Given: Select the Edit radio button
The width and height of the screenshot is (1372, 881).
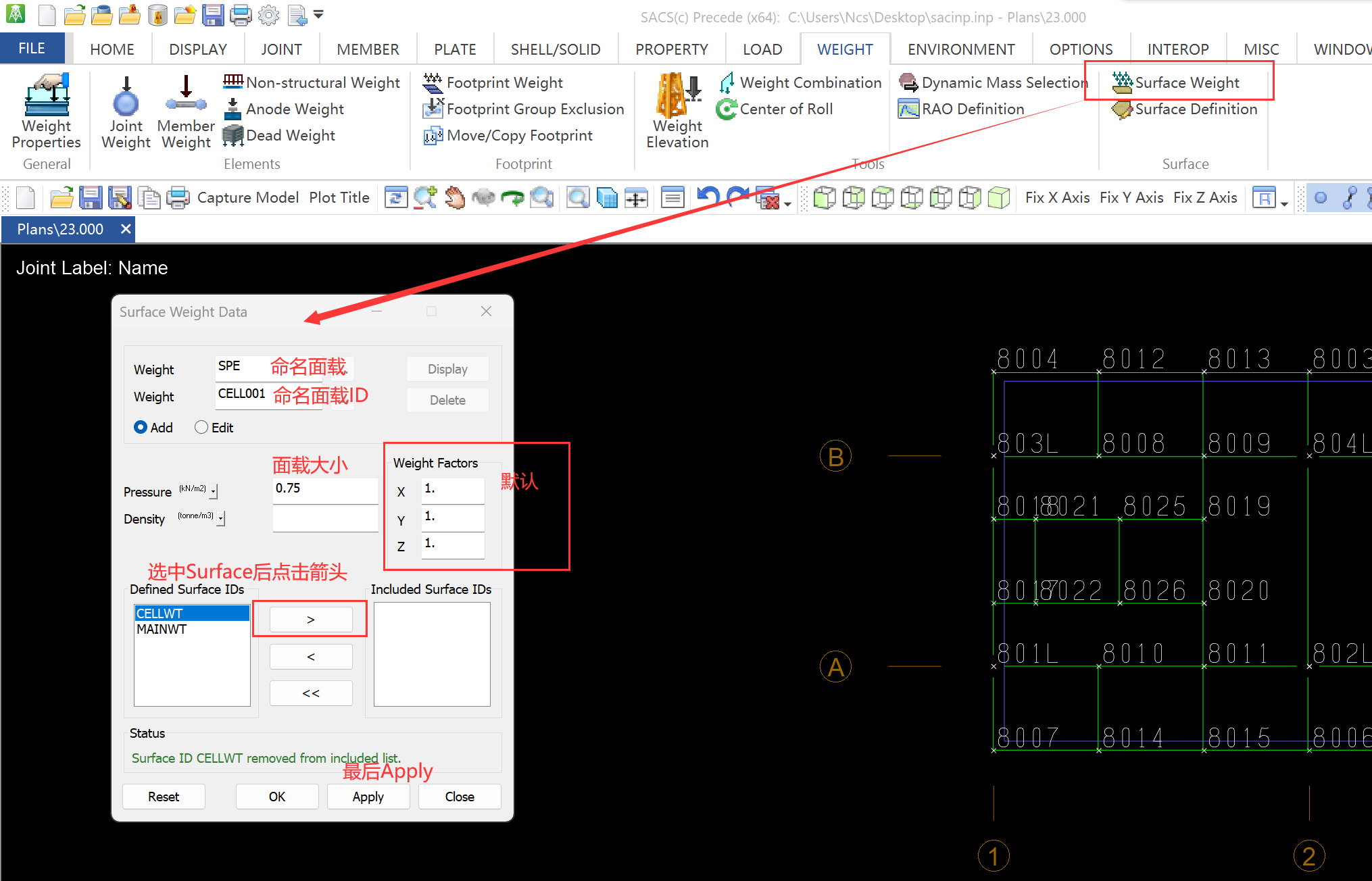Looking at the screenshot, I should 201,427.
